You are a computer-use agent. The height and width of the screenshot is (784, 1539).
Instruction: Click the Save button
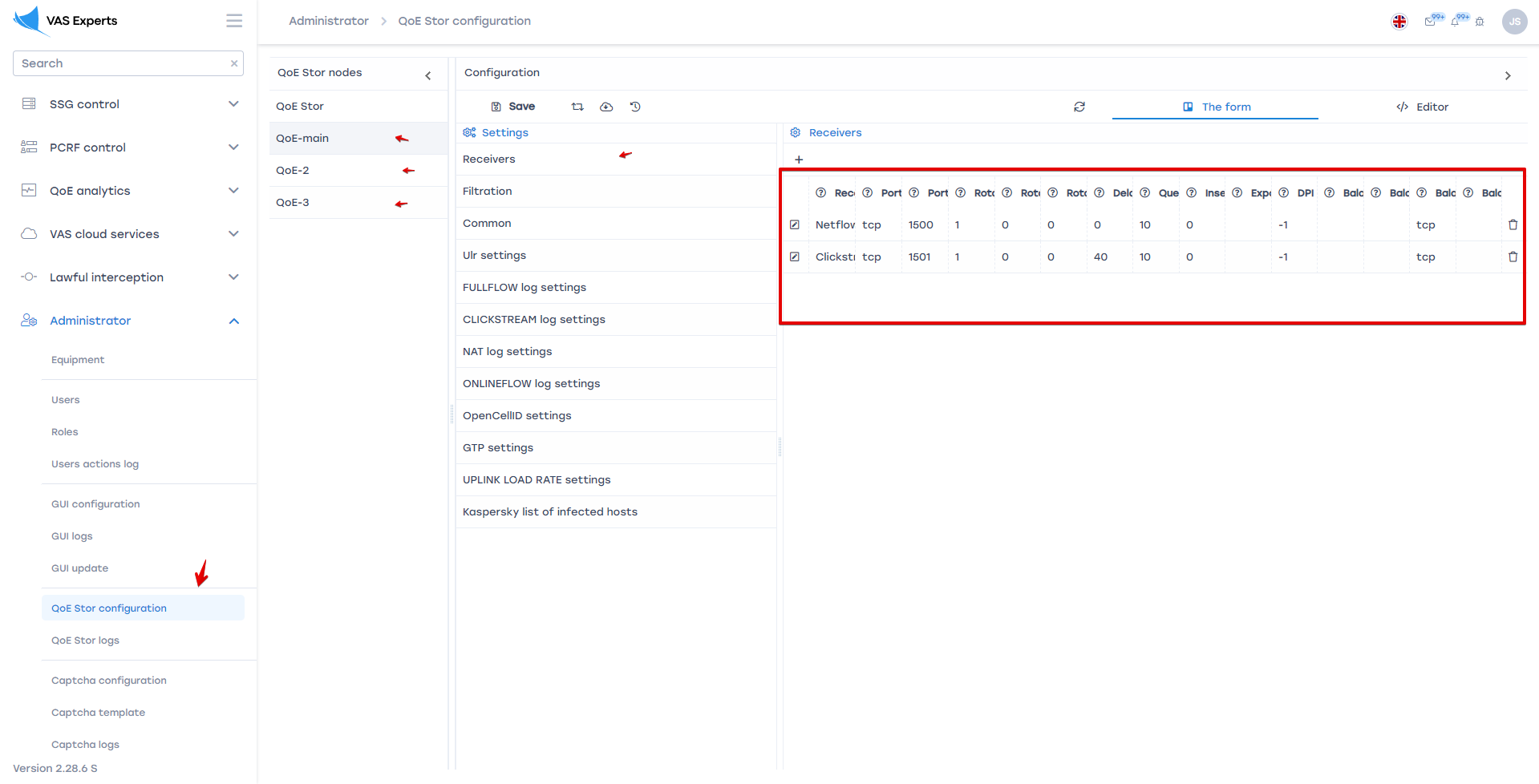pyautogui.click(x=513, y=107)
